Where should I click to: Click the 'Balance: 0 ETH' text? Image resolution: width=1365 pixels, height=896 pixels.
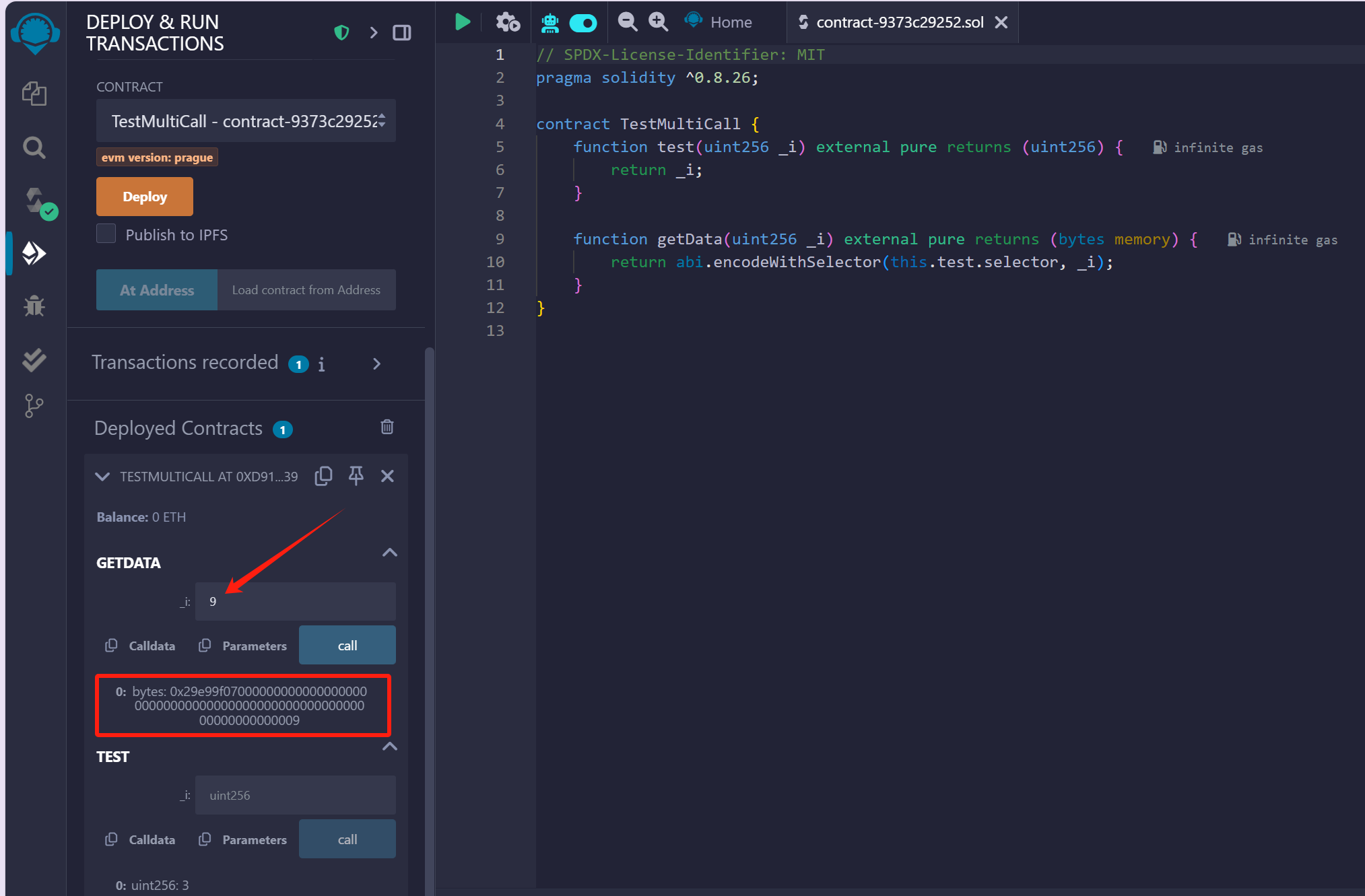coord(141,517)
